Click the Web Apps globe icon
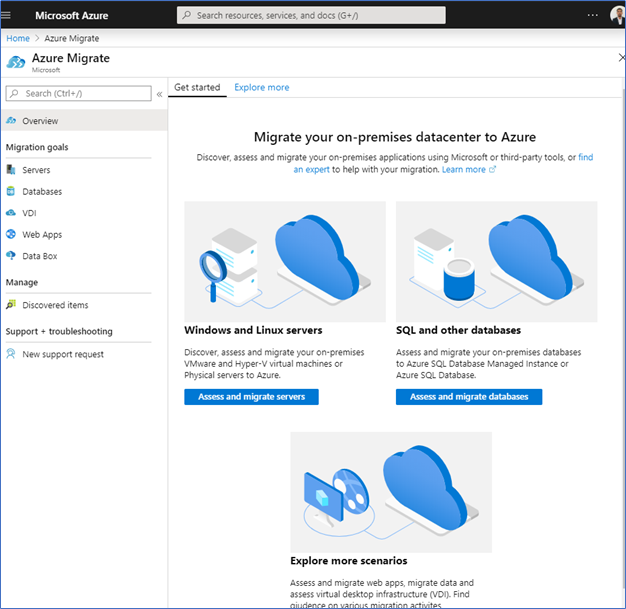The height and width of the screenshot is (609, 626). click(11, 234)
